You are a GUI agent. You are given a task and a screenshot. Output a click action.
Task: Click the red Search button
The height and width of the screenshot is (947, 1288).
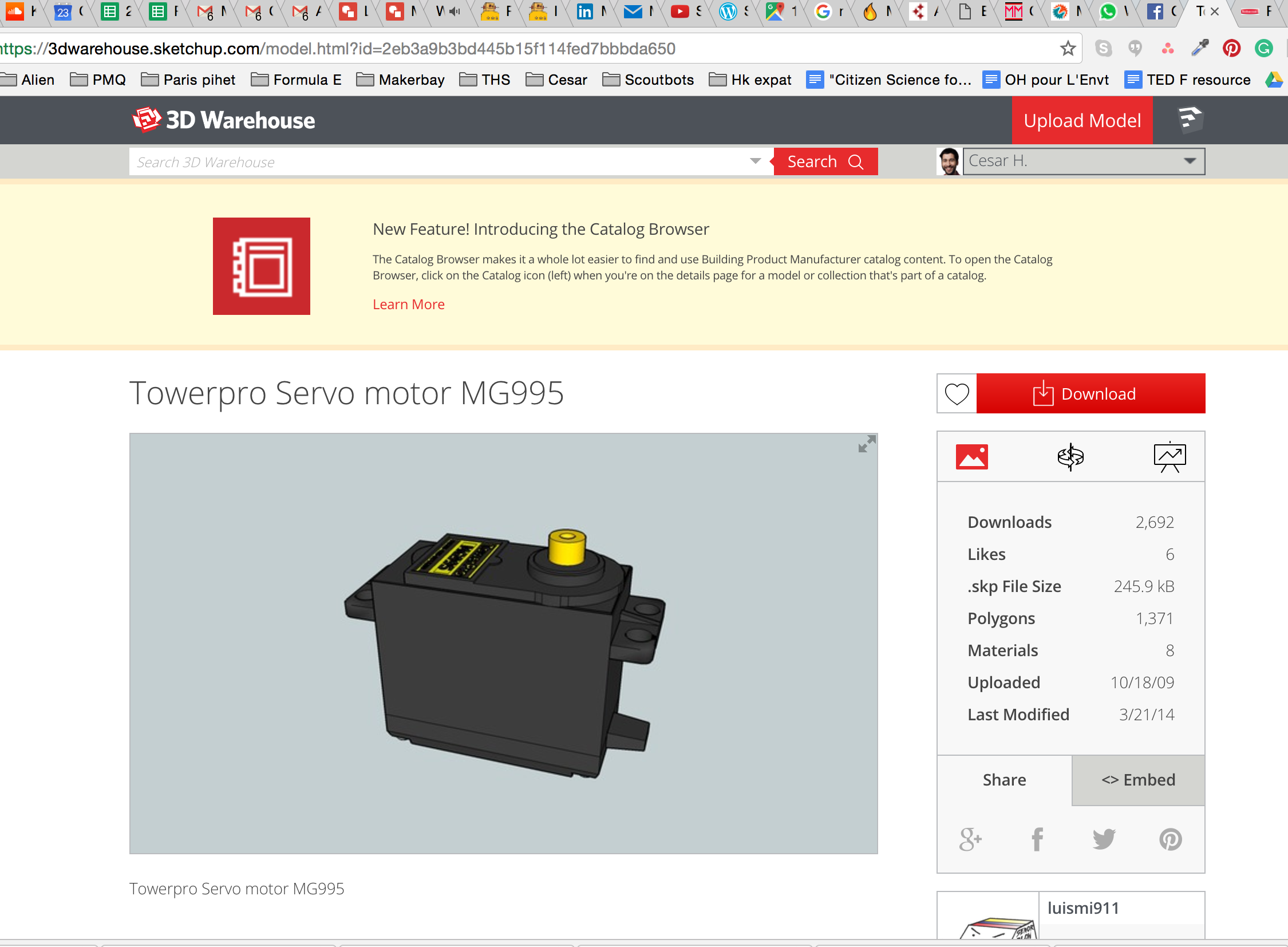tap(825, 161)
